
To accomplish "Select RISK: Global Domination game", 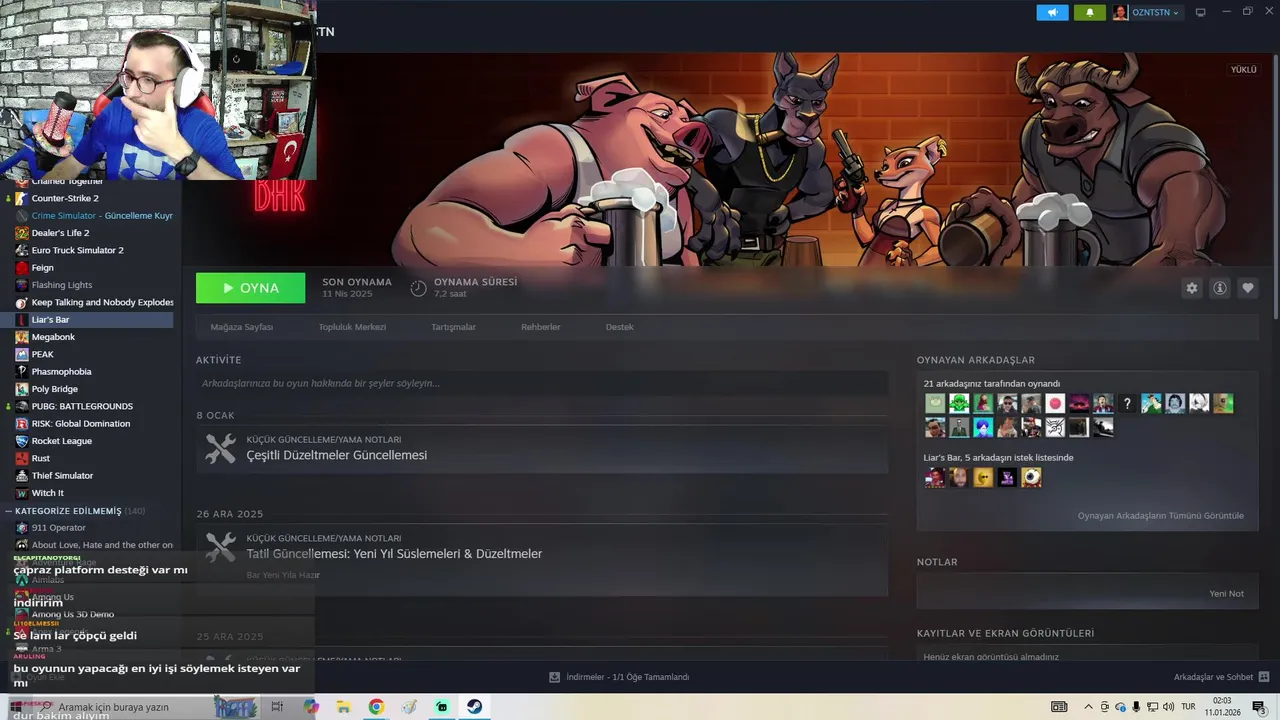I will (x=81, y=424).
